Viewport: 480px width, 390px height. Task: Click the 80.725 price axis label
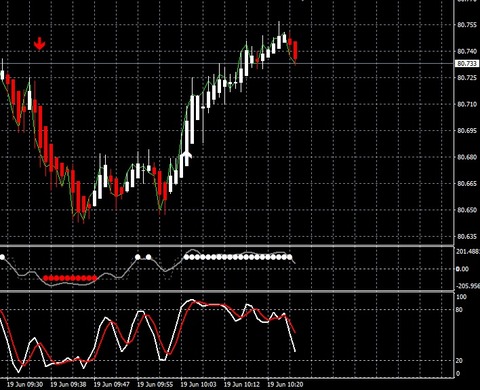tap(467, 78)
